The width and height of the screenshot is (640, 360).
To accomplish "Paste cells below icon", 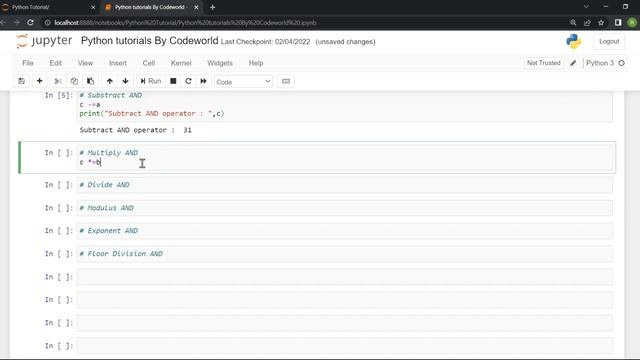I will coord(91,81).
